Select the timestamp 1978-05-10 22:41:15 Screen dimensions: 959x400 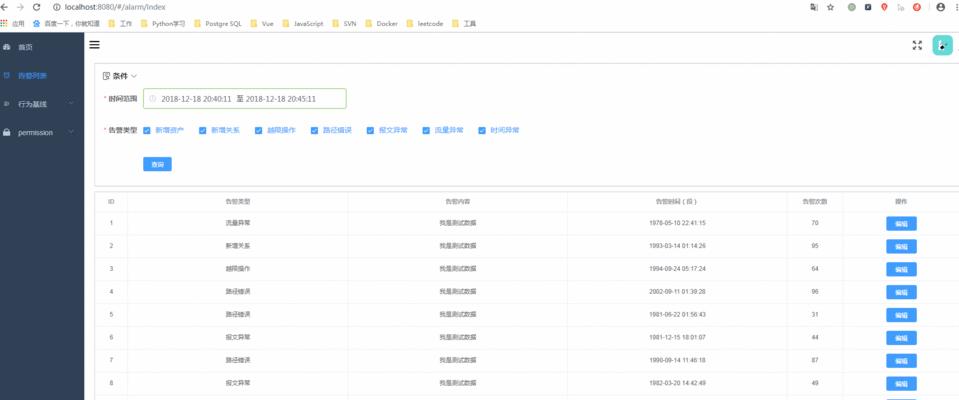(677, 223)
